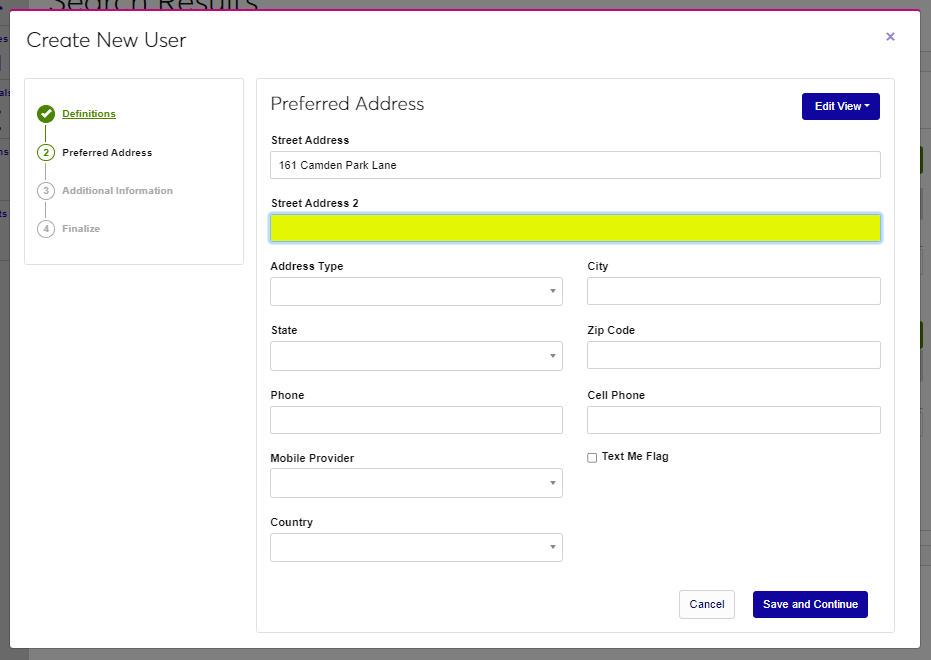Go to the Definitions step link
Viewport: 931px width, 660px height.
pyautogui.click(x=89, y=114)
